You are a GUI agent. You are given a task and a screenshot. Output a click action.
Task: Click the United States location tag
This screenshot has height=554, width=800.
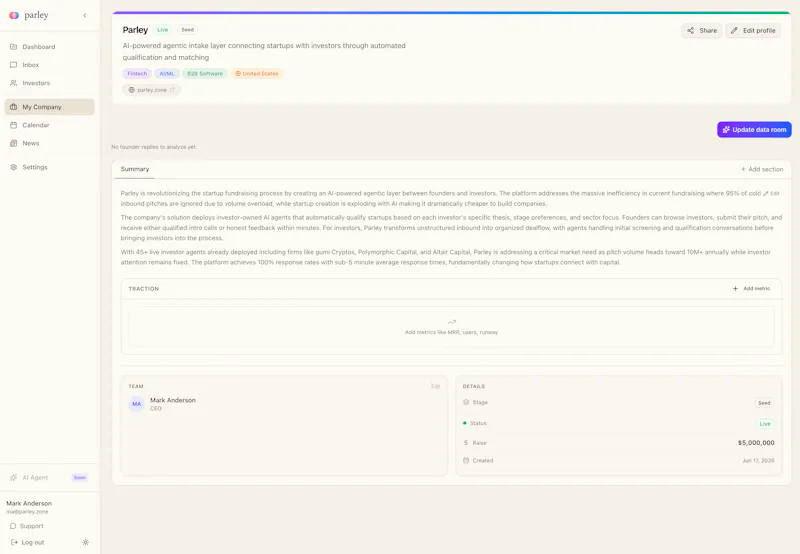click(x=257, y=73)
